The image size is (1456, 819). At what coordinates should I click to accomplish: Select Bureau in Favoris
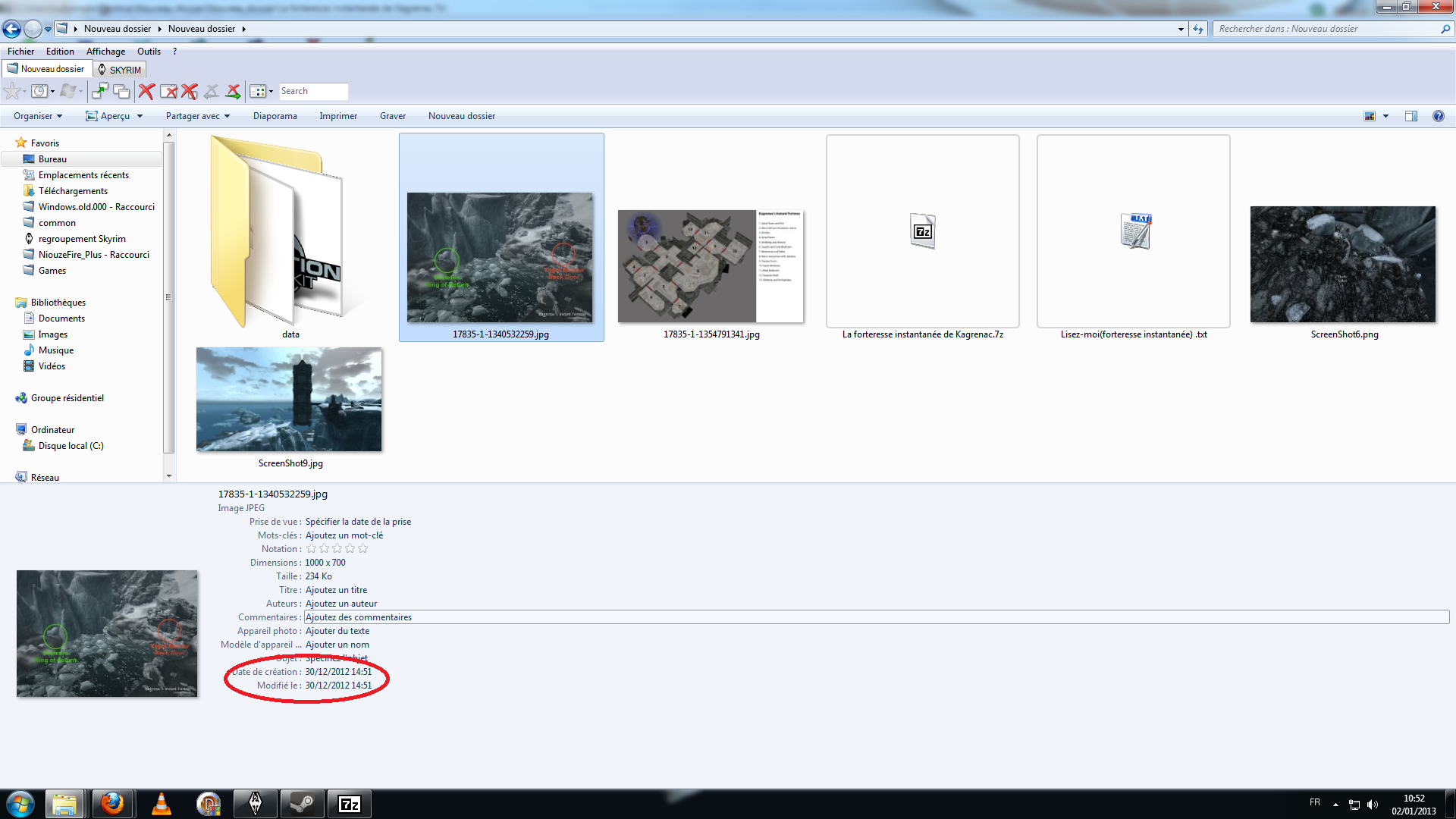tap(52, 159)
